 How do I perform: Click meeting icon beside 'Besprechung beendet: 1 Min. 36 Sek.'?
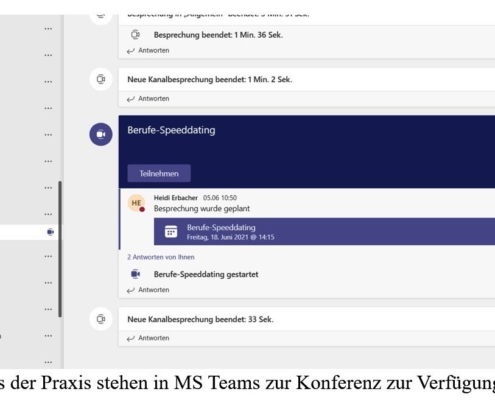[x=135, y=35]
